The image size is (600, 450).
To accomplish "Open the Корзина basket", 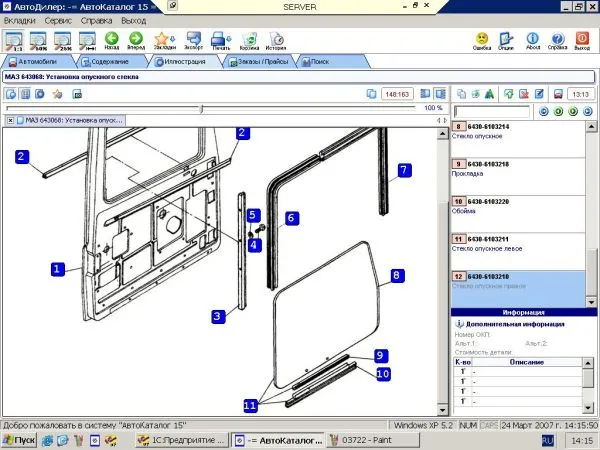I will [249, 40].
